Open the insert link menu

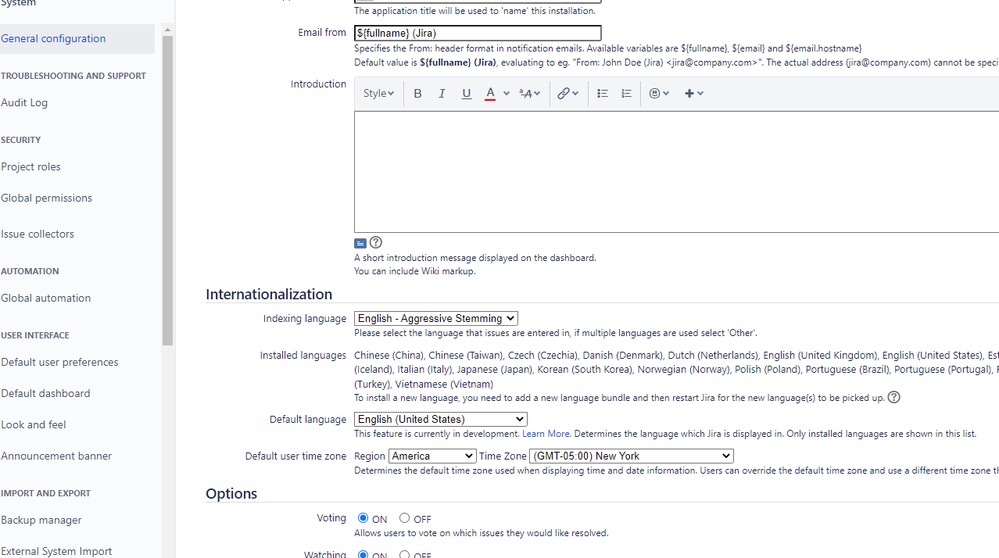(568, 94)
